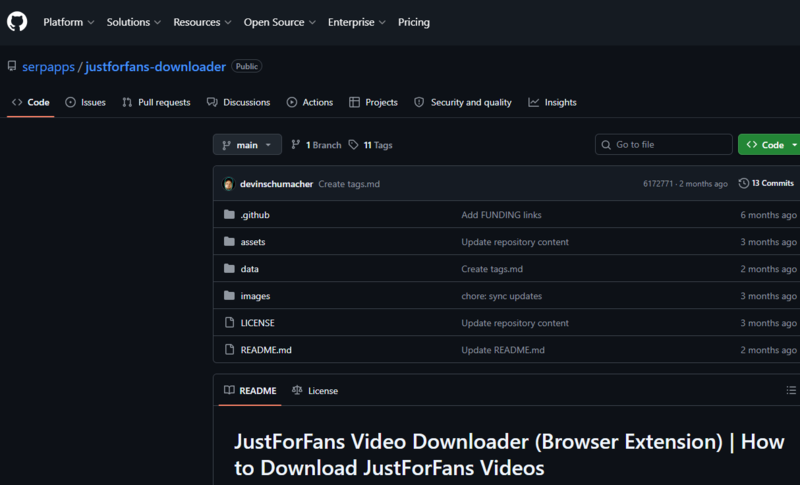Click the JustForFans Video Downloader README heading
The image size is (800, 485).
pos(509,455)
